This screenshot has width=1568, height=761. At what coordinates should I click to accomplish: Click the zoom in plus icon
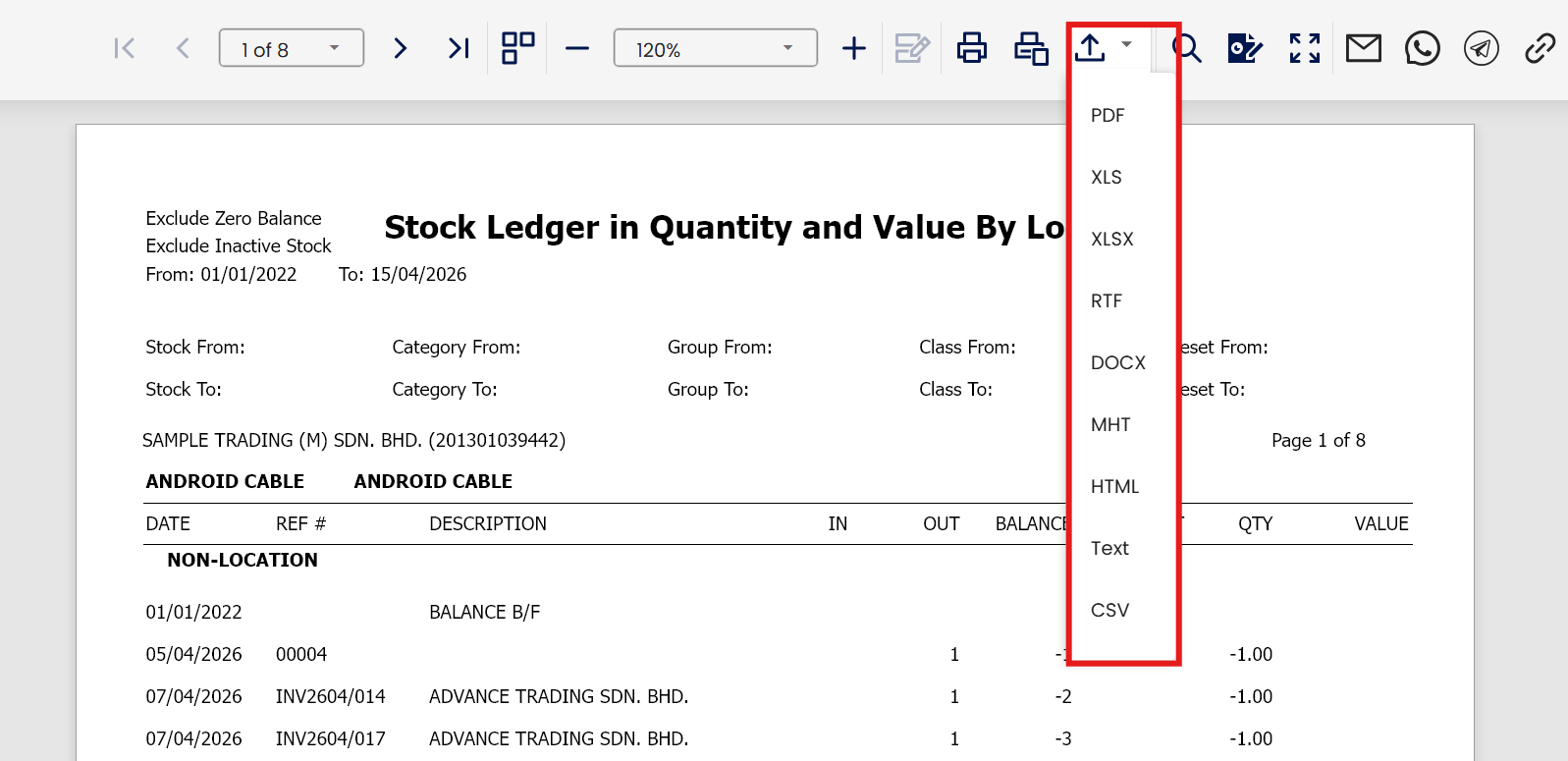click(854, 48)
